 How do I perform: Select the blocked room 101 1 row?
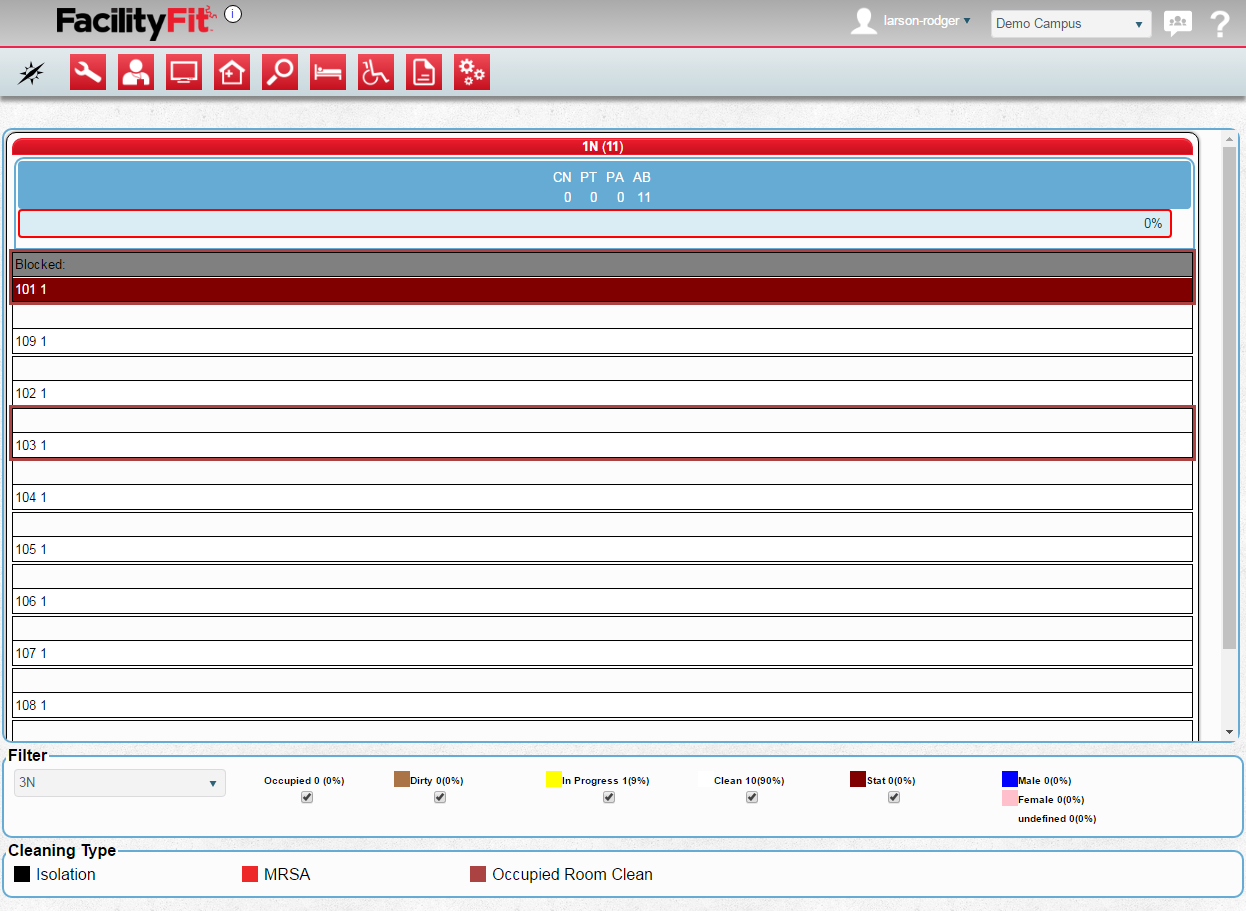pyautogui.click(x=602, y=289)
